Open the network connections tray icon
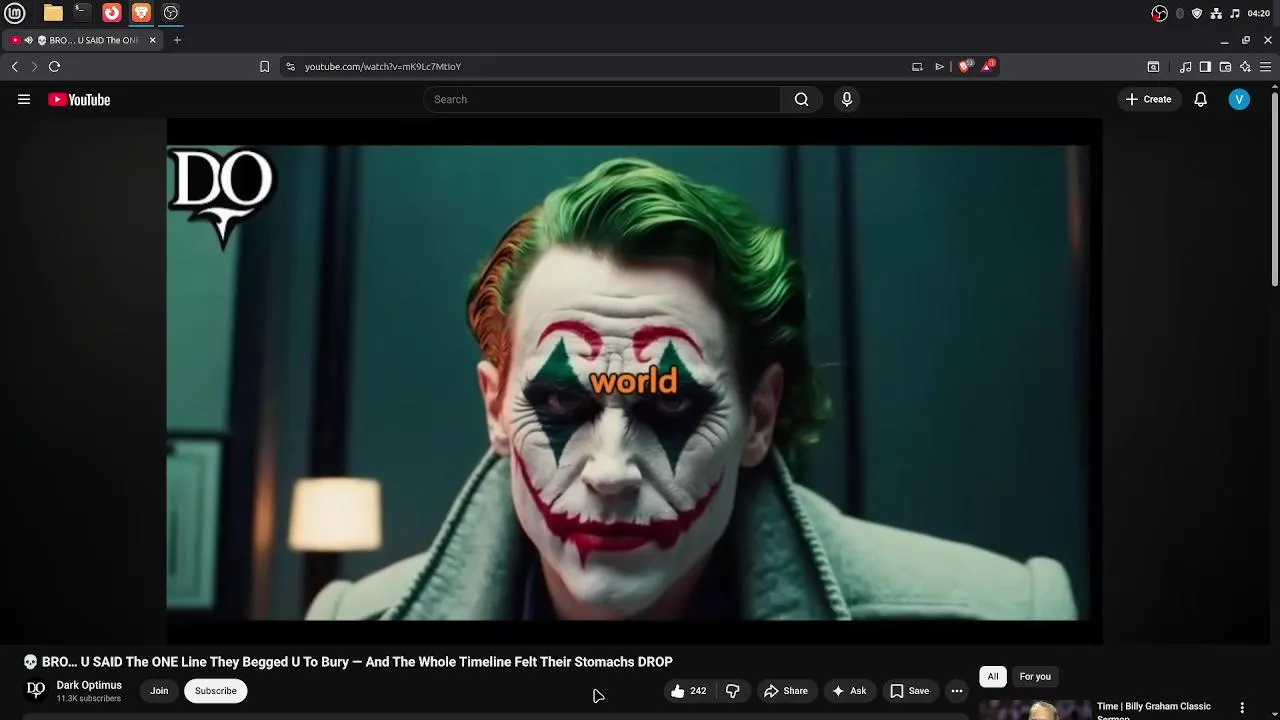This screenshot has width=1280, height=720. pyautogui.click(x=1216, y=13)
